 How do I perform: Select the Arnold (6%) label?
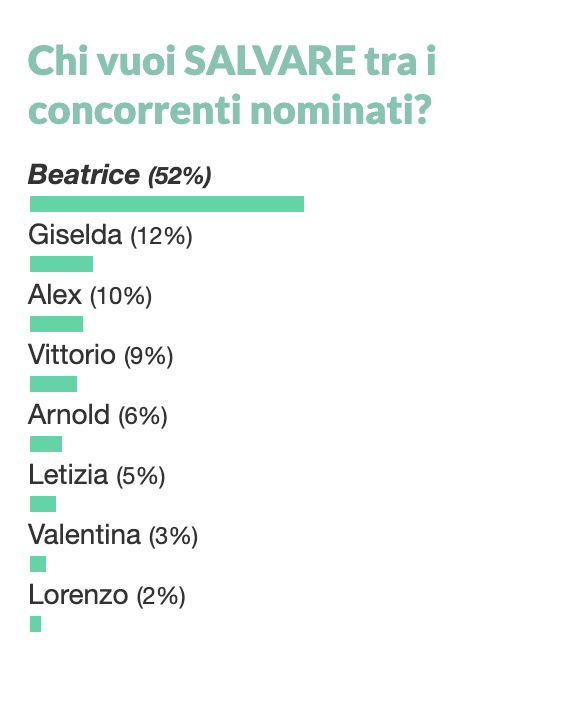[x=98, y=415]
